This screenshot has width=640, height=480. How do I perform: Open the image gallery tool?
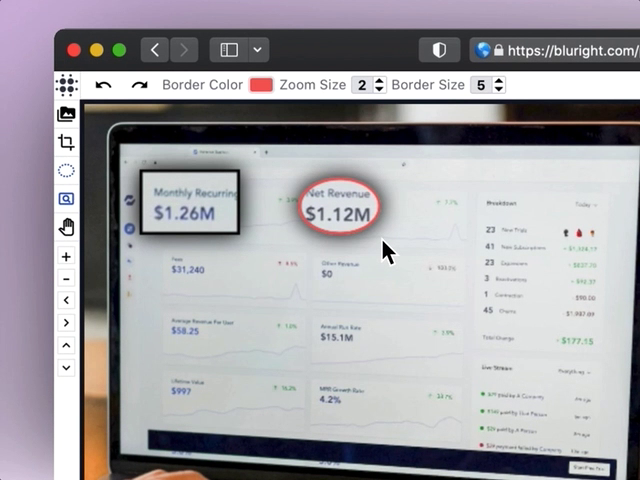tap(66, 114)
